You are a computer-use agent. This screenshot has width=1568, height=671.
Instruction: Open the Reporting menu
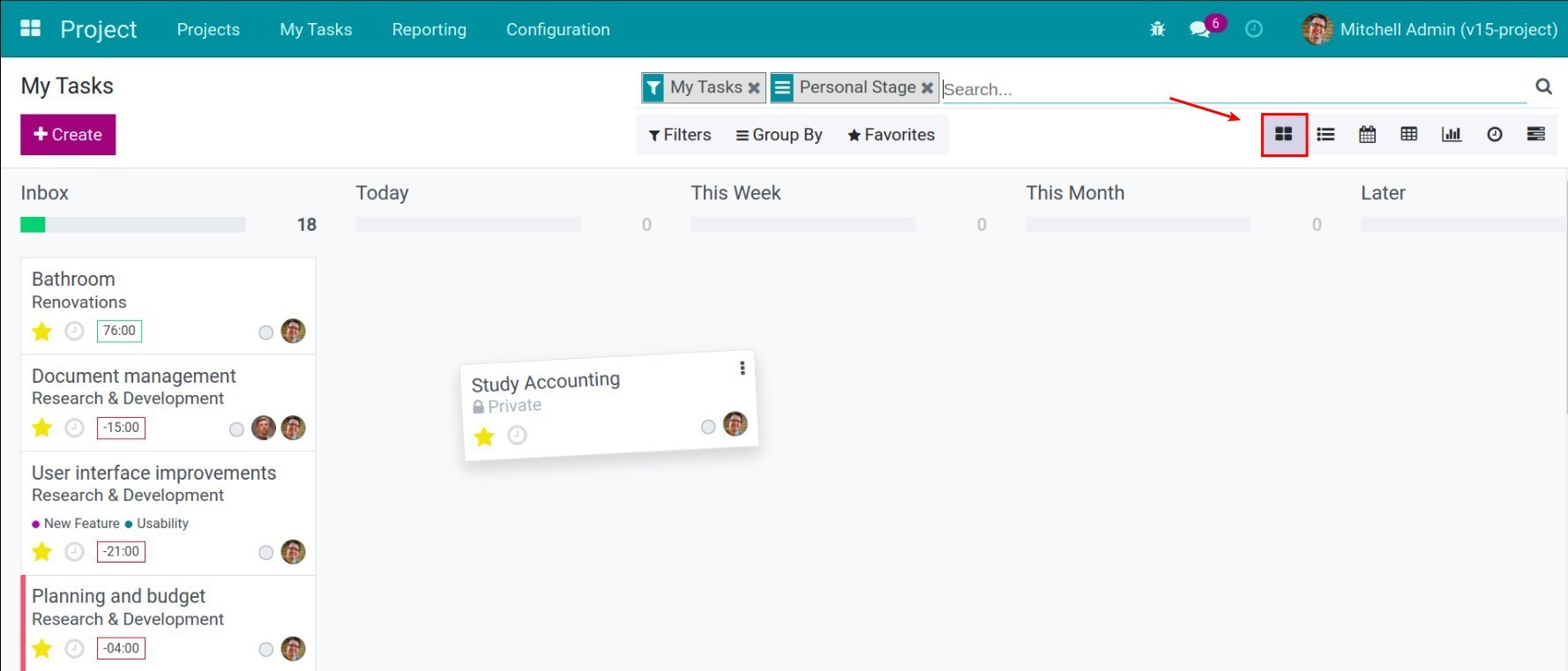(429, 29)
